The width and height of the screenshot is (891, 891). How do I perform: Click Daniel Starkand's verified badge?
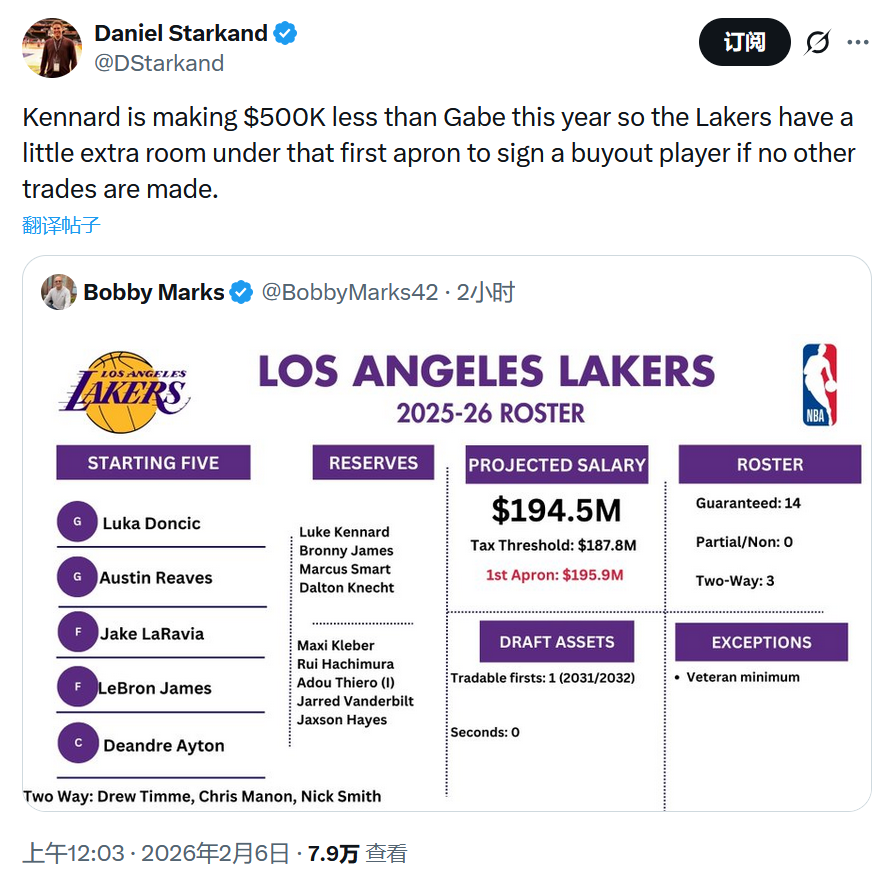click(x=285, y=33)
